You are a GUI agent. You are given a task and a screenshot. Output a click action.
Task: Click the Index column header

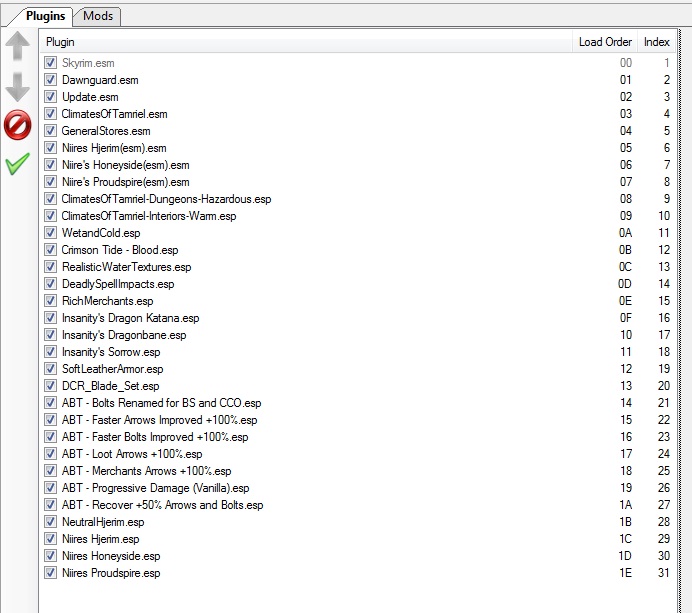tap(656, 42)
